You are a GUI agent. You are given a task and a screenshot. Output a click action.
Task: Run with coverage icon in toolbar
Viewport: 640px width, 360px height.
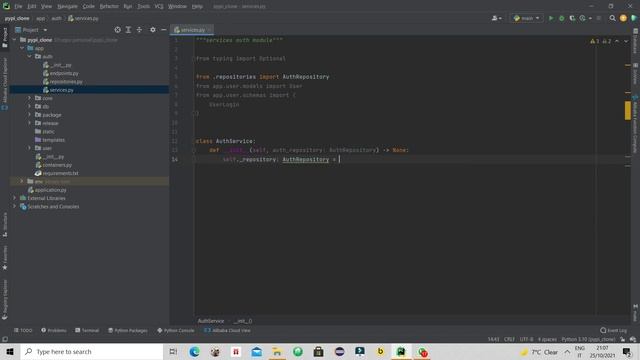pos(572,18)
